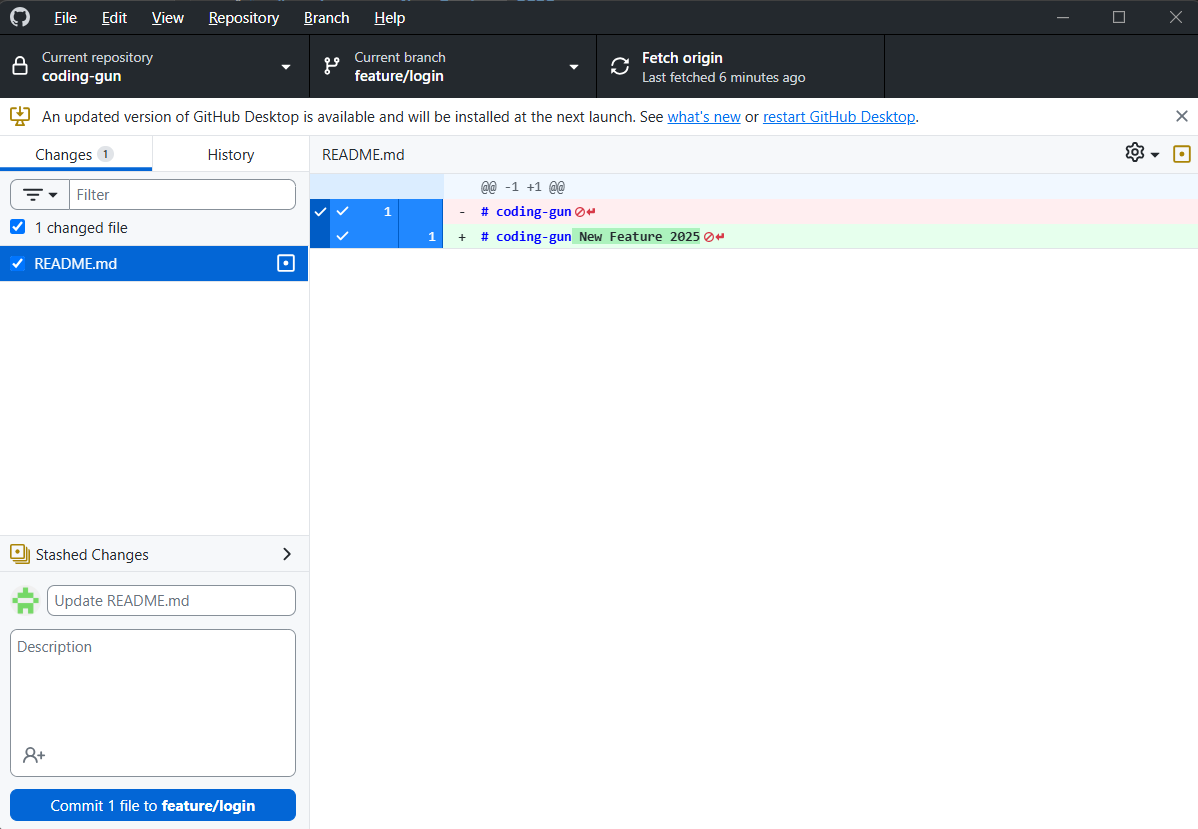Click the Stashed Changes stack icon

[x=20, y=554]
